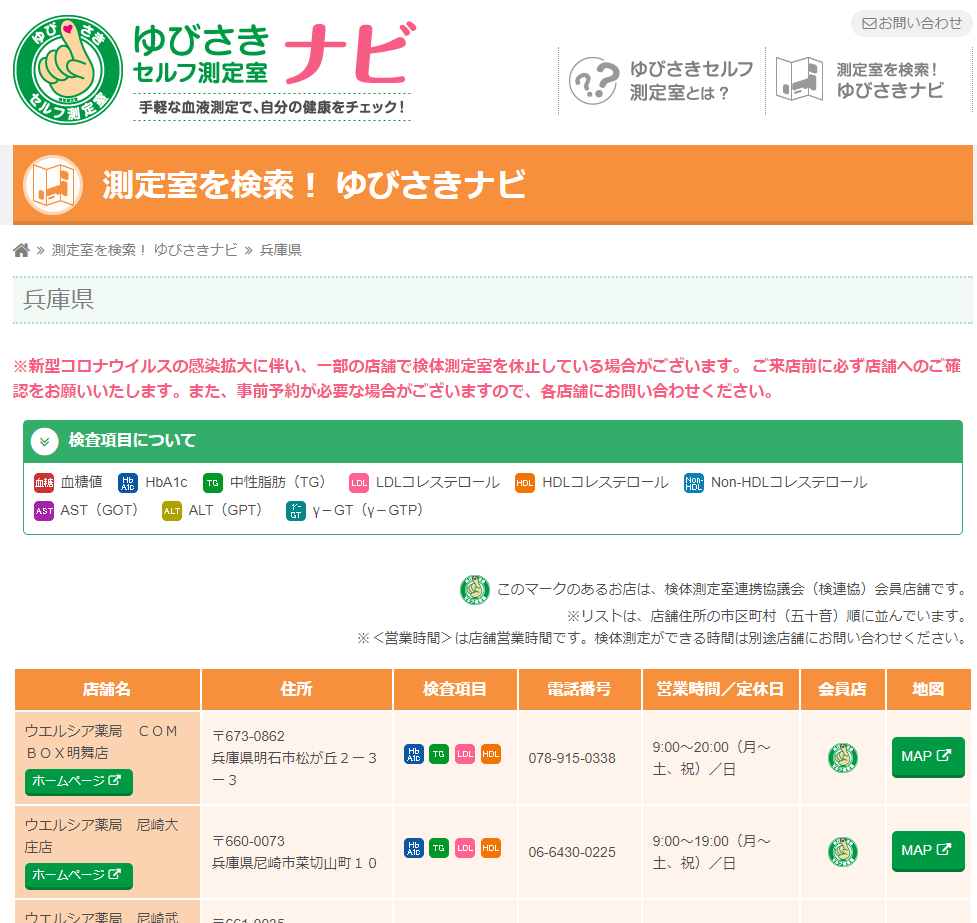Follow the 測定室を検索！ゆびさきナビ breadcrumb link
The image size is (977, 923).
tap(144, 250)
